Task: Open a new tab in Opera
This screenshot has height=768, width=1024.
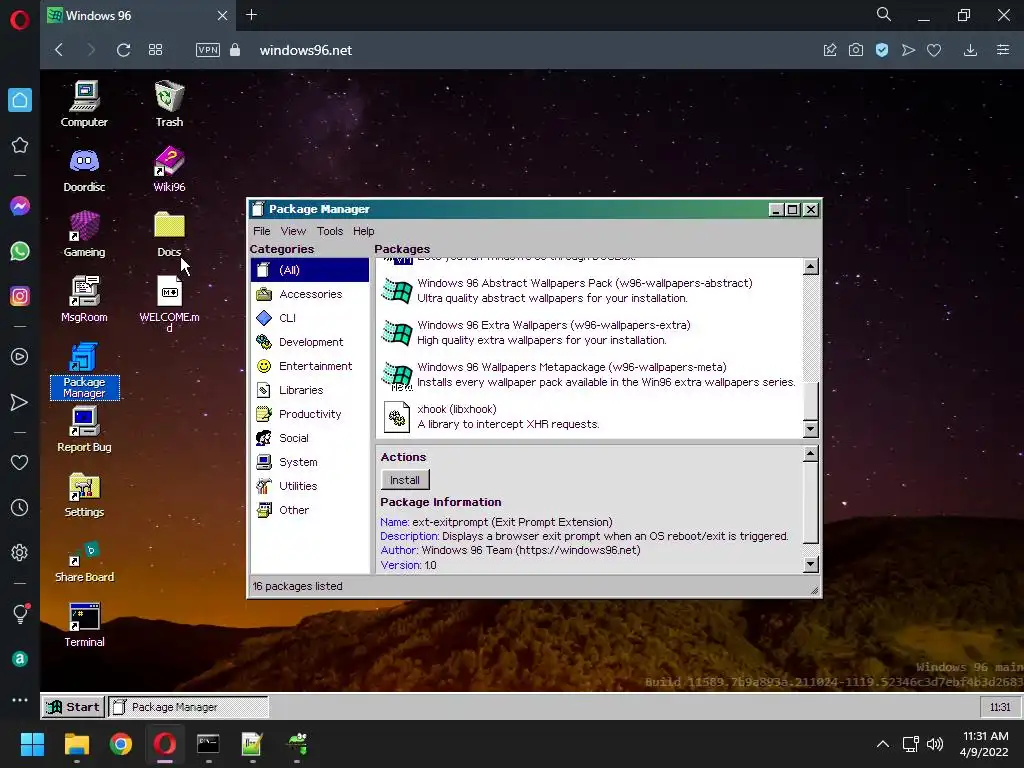Action: 251,15
